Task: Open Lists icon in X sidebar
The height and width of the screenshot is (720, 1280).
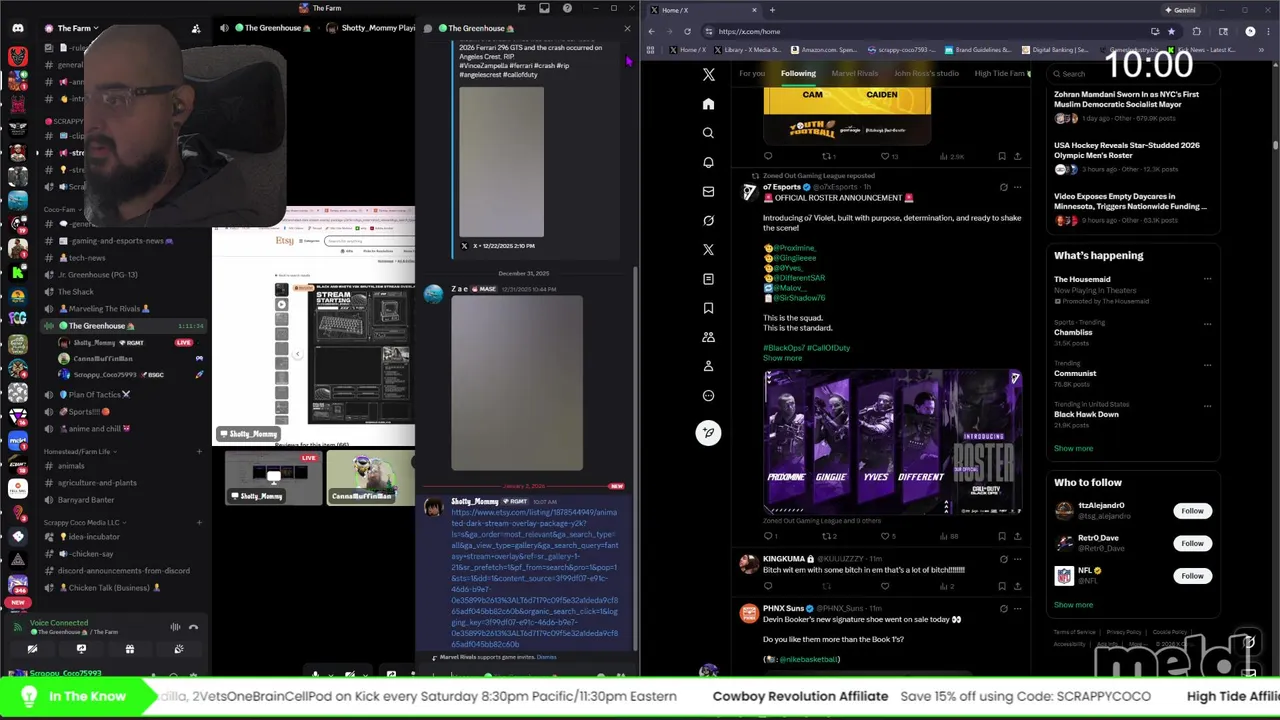Action: [x=708, y=278]
